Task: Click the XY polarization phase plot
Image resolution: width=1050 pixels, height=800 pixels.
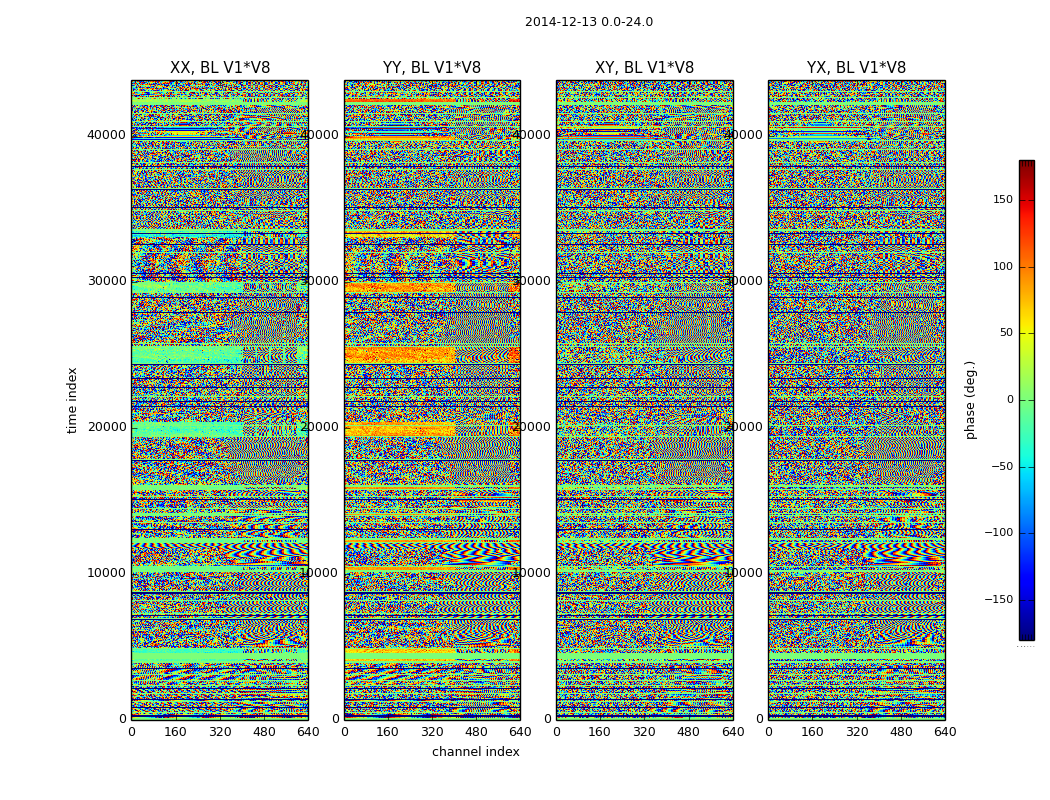Action: [x=644, y=400]
